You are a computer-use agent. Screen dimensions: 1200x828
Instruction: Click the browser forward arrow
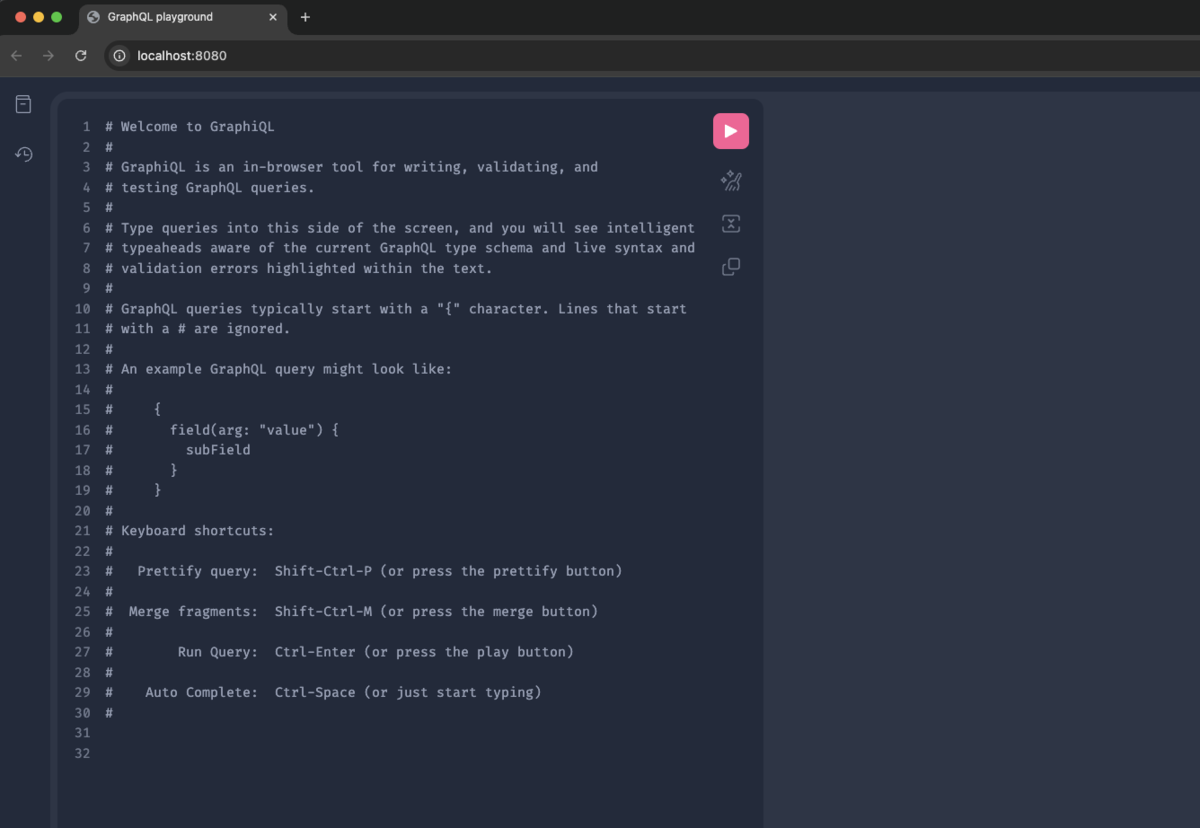pyautogui.click(x=48, y=56)
